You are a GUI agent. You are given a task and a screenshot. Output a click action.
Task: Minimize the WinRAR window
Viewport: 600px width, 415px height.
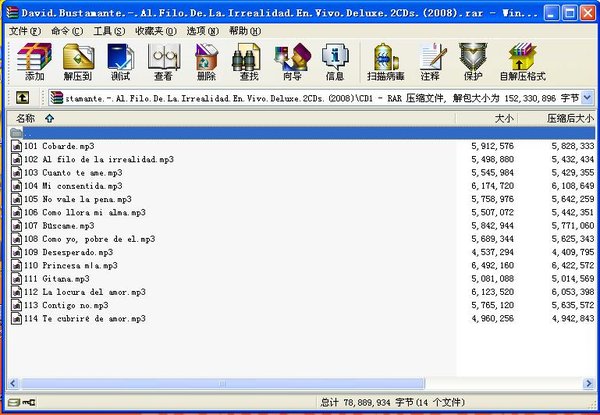click(x=551, y=13)
